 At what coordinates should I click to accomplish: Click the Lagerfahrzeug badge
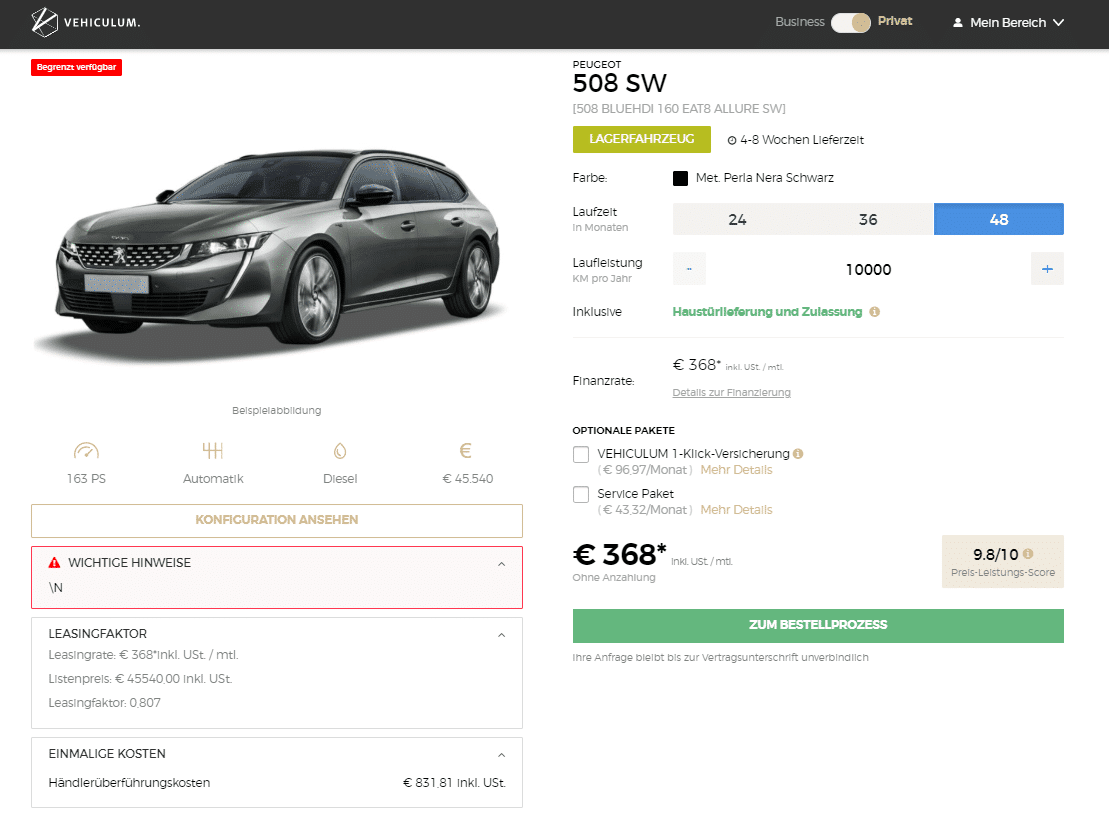pyautogui.click(x=641, y=139)
